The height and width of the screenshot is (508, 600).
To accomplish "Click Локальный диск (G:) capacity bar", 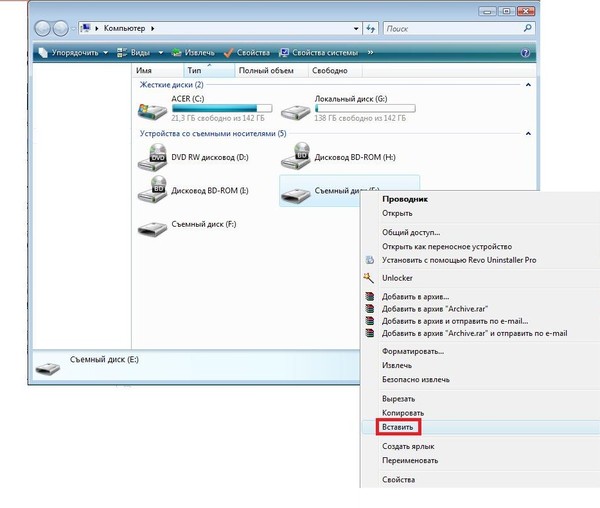I will 365,108.
